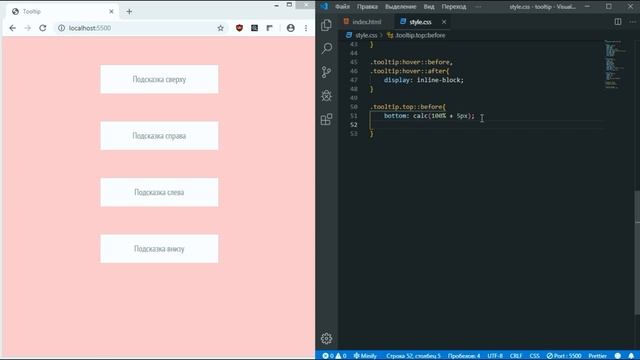Click the dark square browser extension icon
Screen dimensions: 640x360
click(x=254, y=28)
